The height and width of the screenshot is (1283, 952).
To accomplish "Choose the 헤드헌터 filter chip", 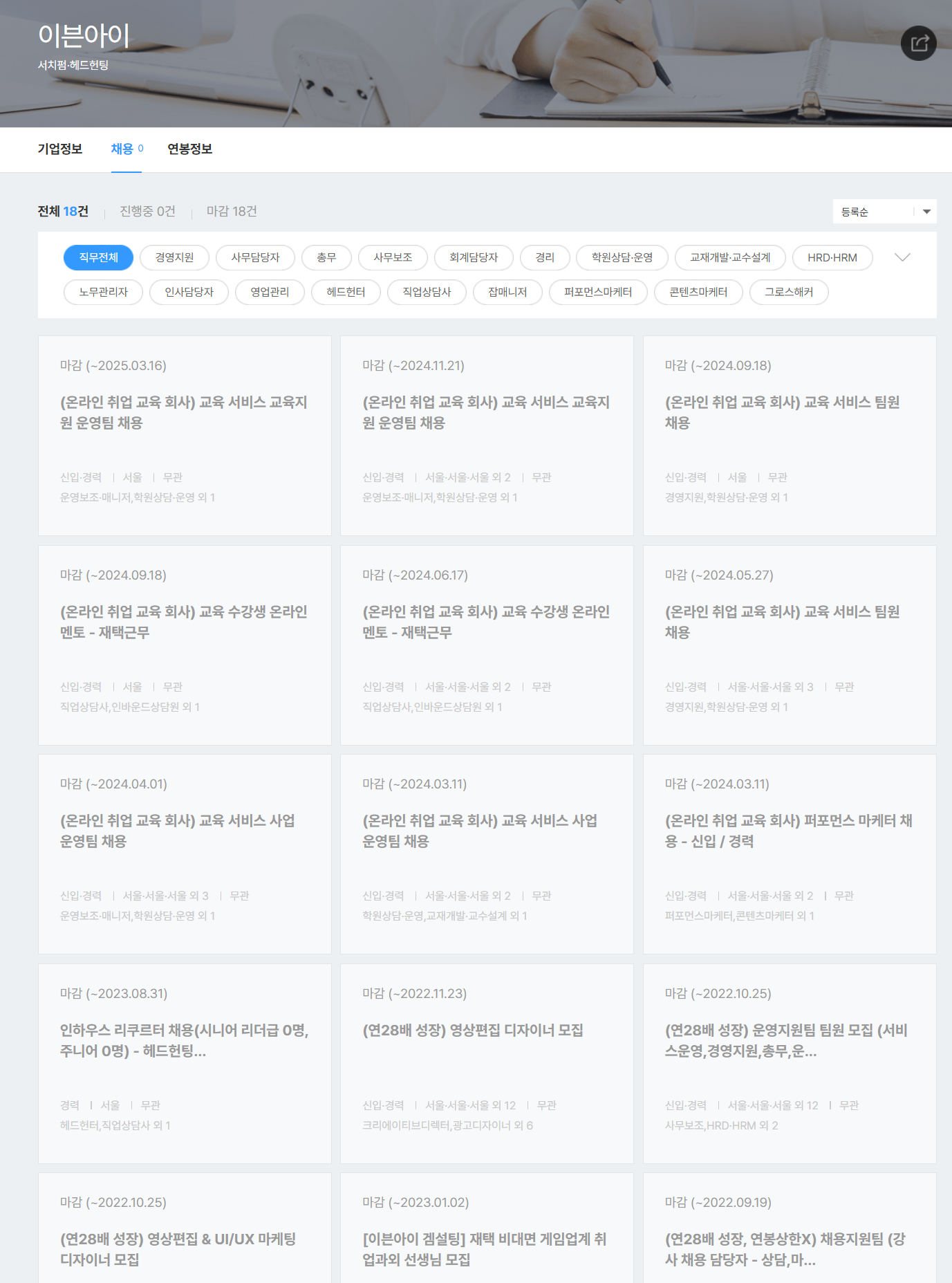I will coord(346,292).
